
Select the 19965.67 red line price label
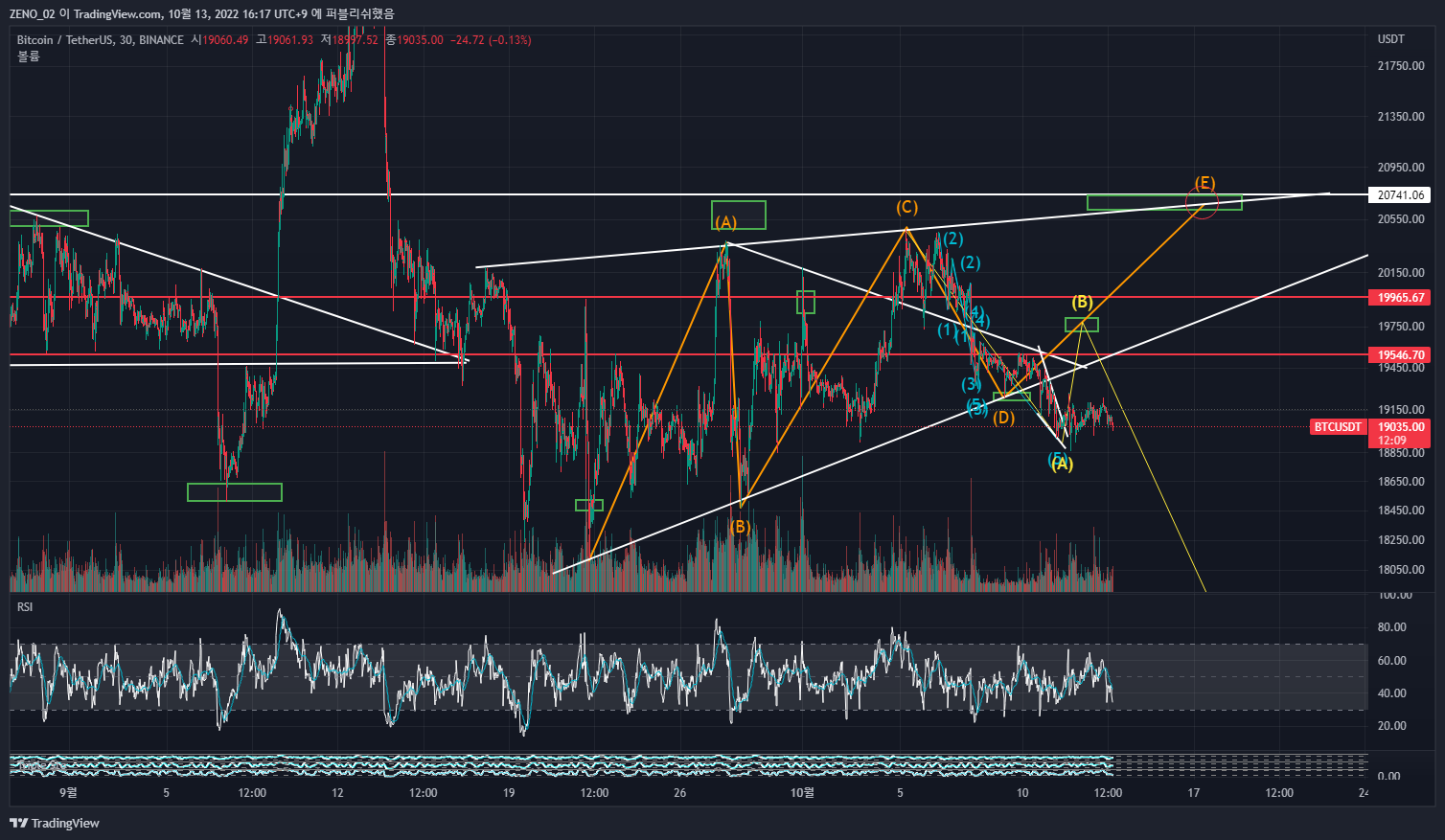tap(1401, 298)
